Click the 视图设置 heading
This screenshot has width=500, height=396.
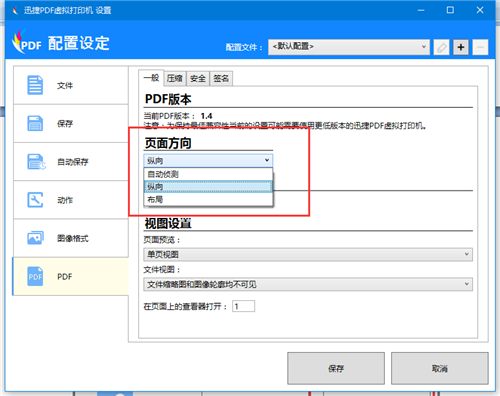[168, 224]
